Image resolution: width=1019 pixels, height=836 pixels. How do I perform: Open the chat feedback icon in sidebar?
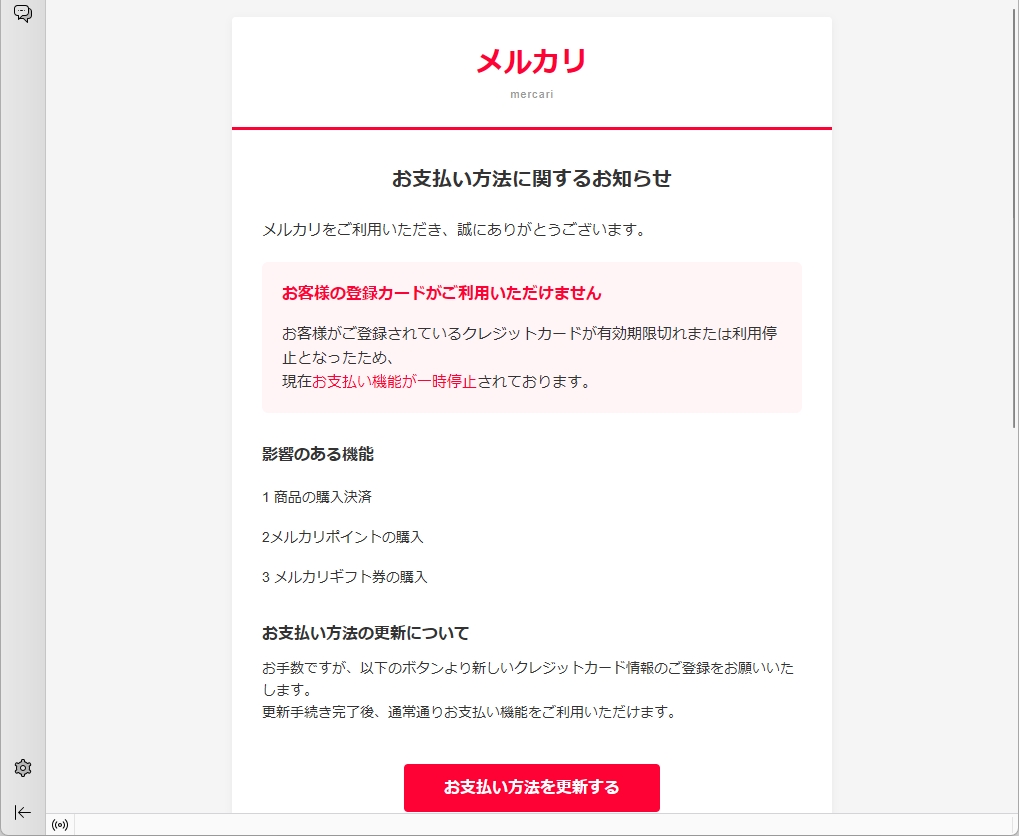tap(23, 14)
